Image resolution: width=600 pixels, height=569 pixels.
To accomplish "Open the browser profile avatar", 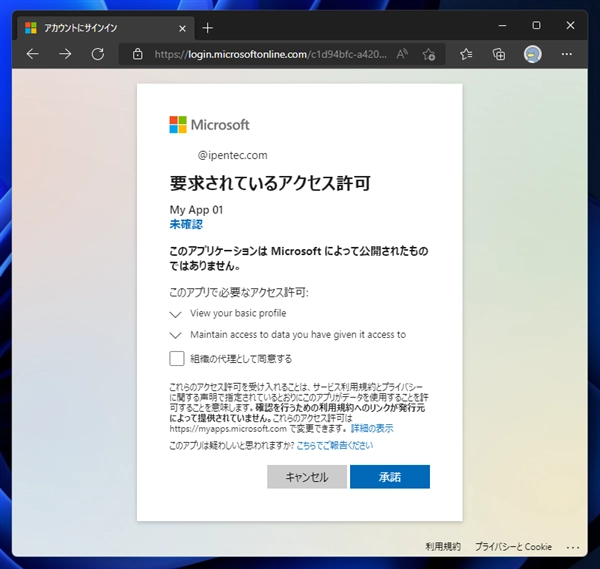I will (x=532, y=54).
